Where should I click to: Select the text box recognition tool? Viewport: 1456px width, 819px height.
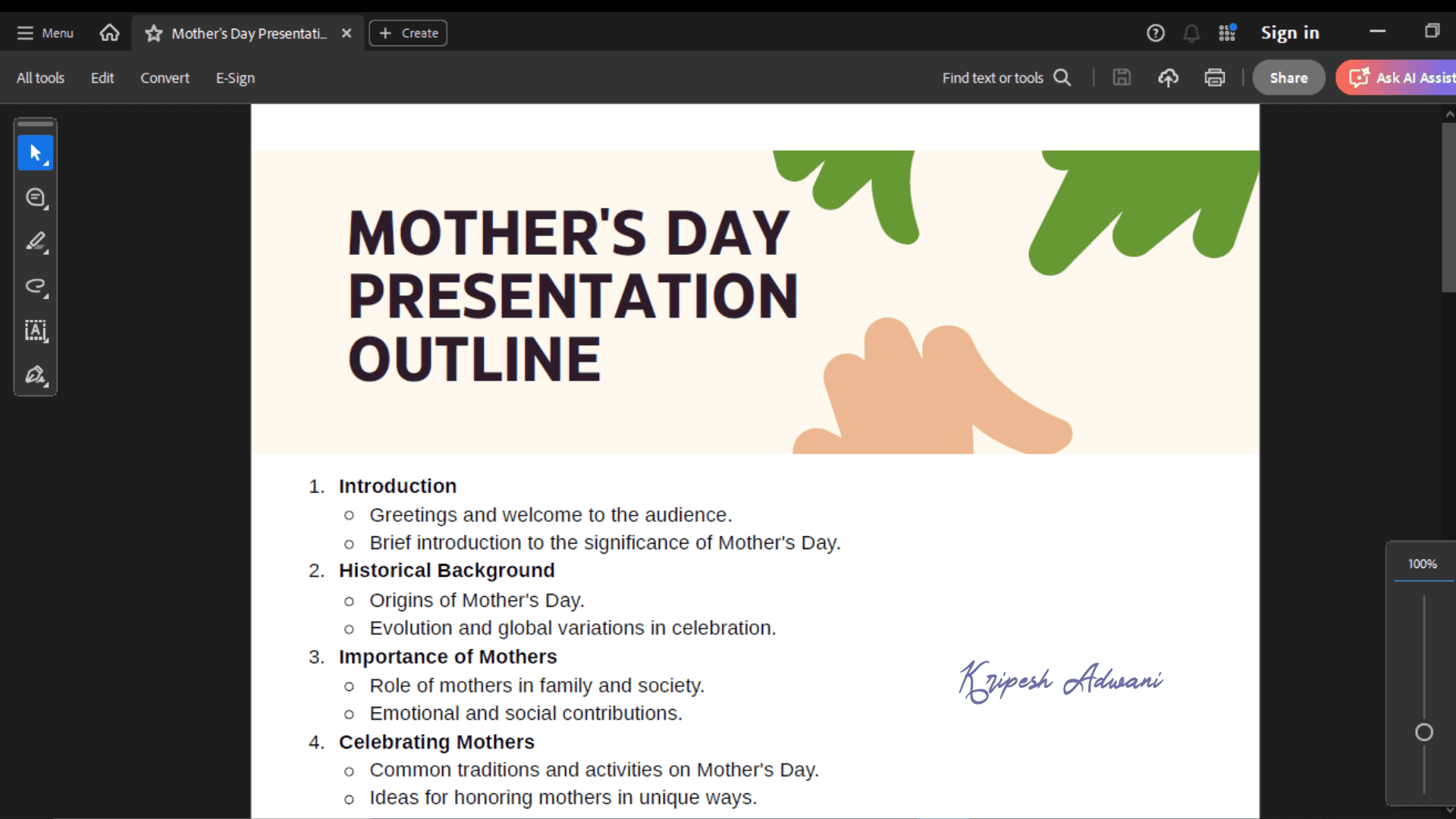click(35, 331)
